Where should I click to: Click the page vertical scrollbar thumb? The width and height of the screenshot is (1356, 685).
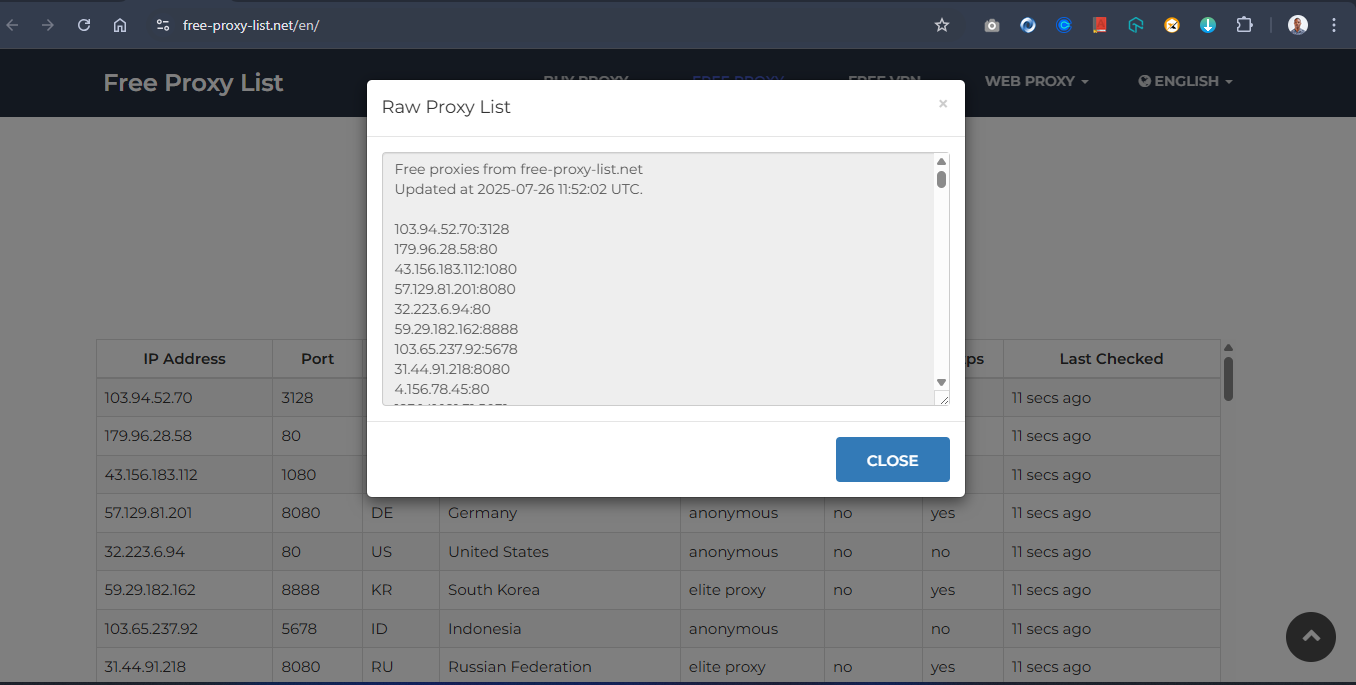(1228, 378)
